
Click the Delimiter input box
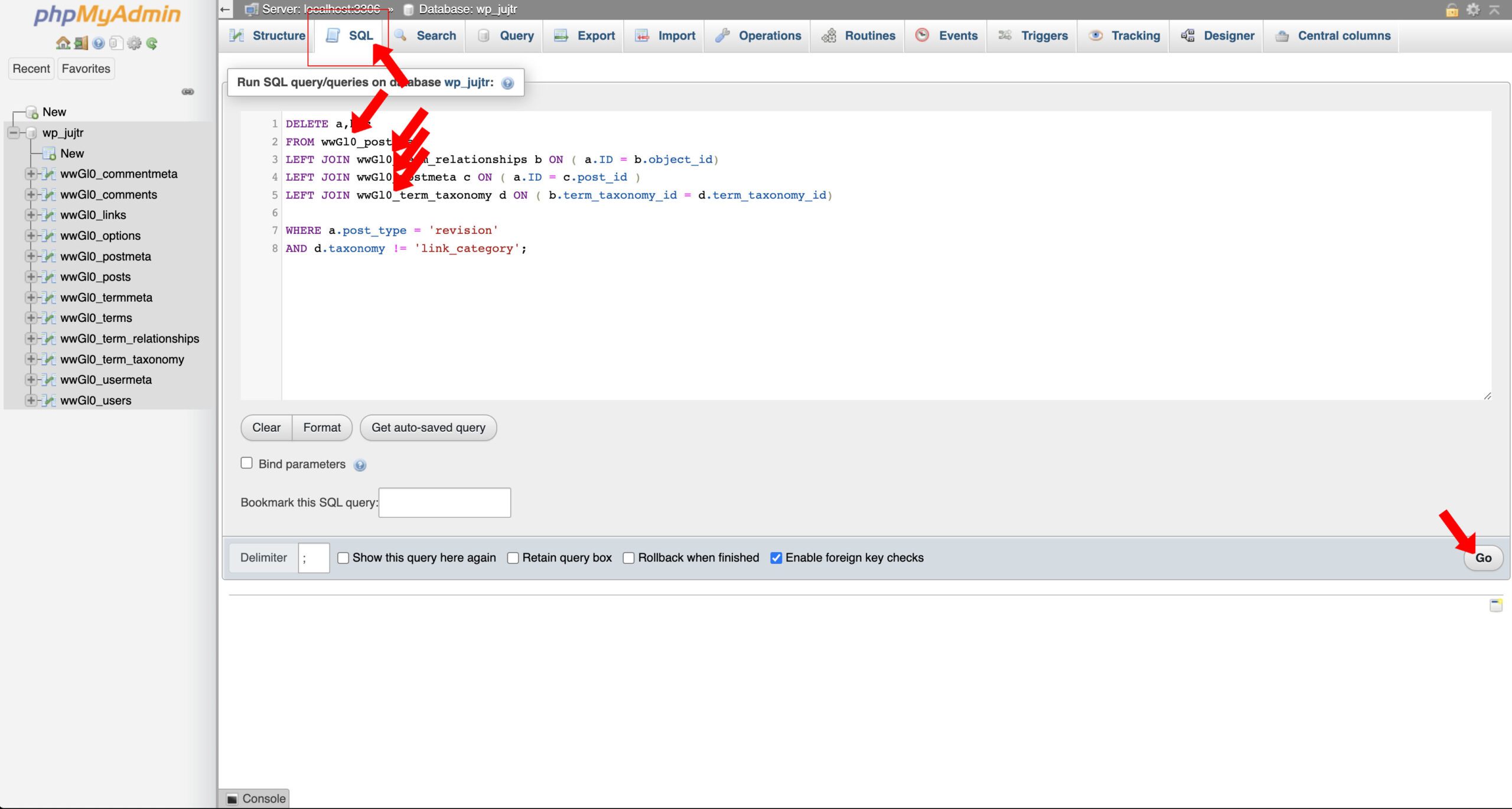[x=314, y=559]
